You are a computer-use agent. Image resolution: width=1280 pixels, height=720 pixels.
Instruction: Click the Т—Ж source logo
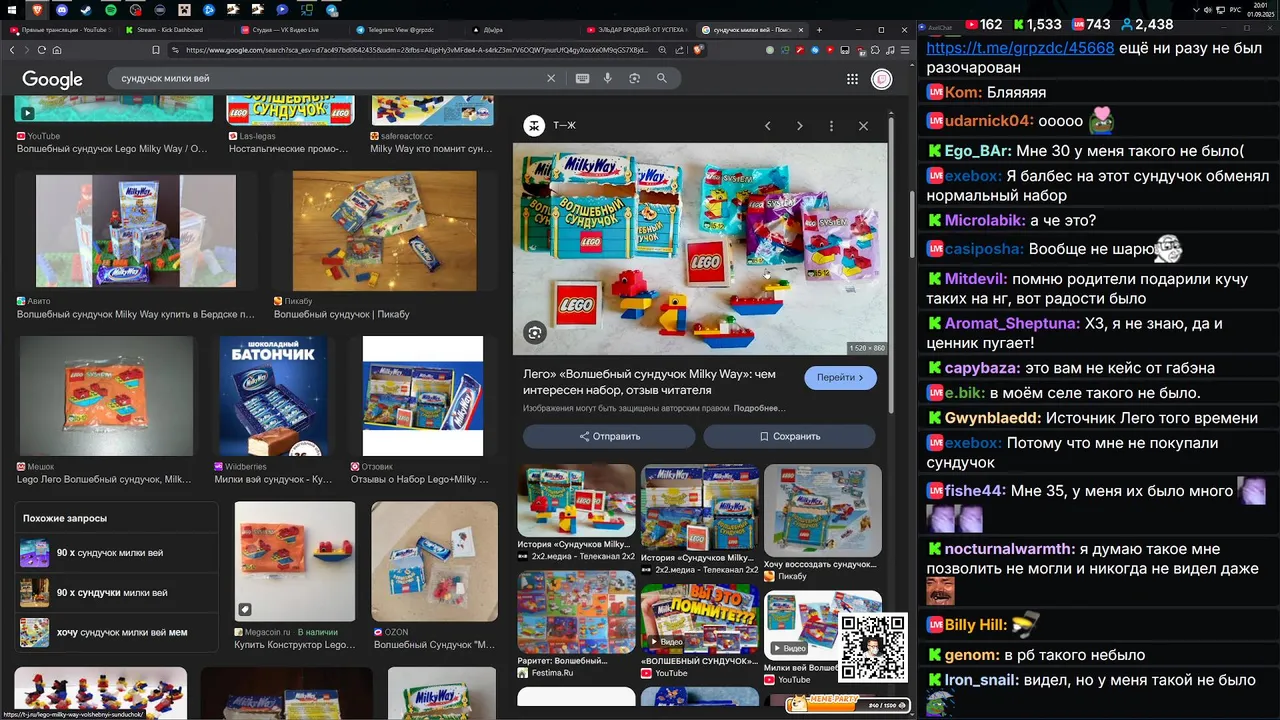click(534, 125)
